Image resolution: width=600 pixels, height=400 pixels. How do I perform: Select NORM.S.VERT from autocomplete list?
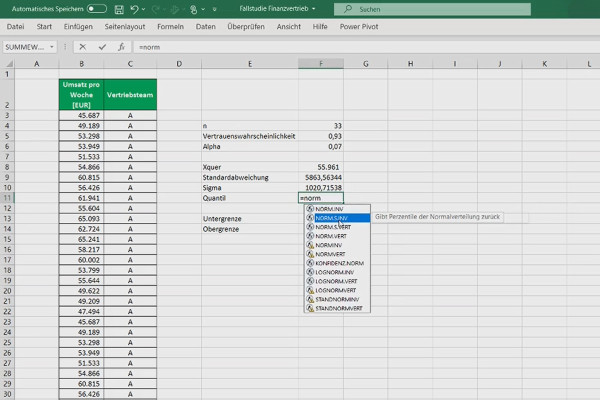[337, 227]
